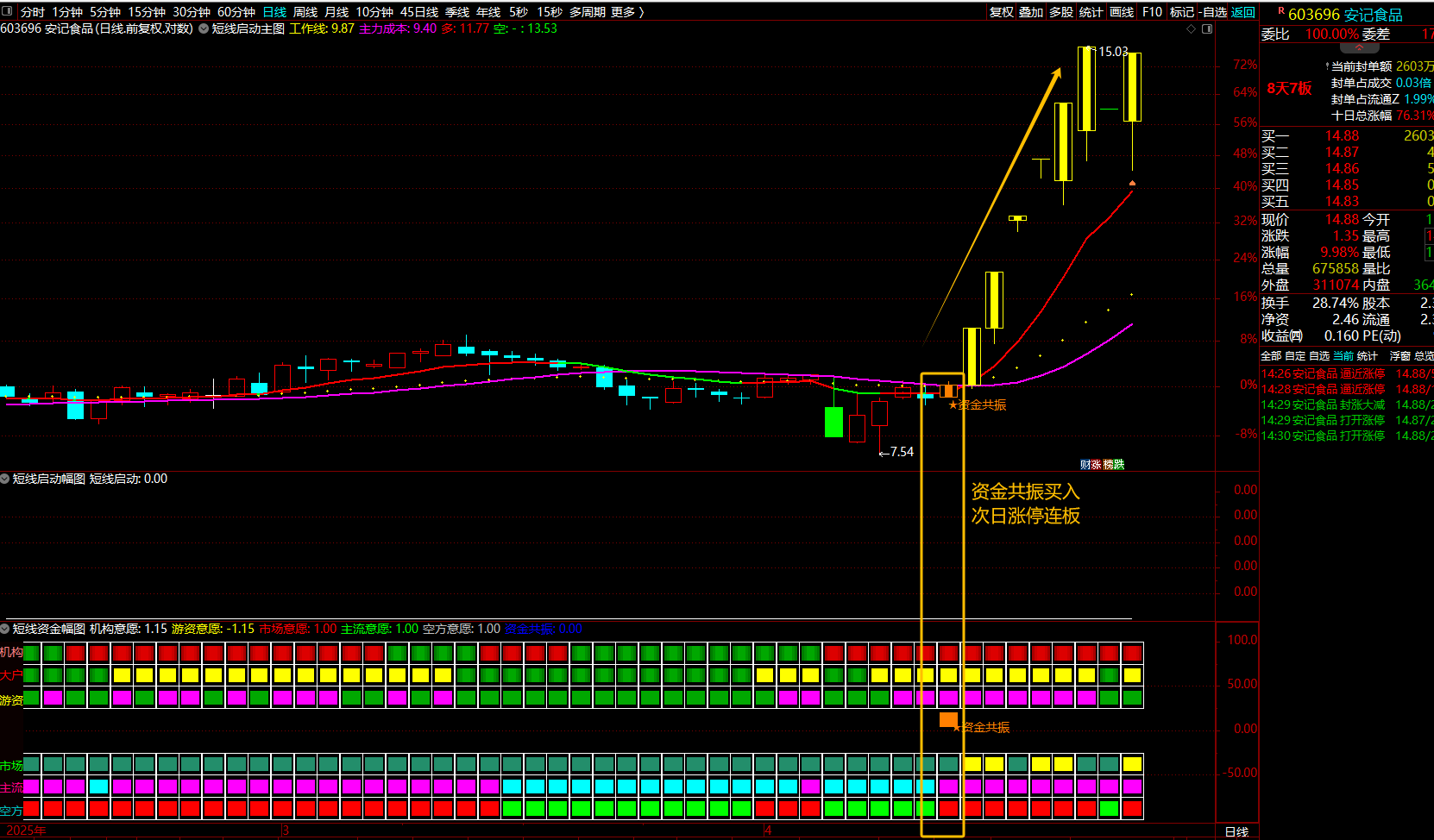
Task: Open the 短线启动主图 indicator dropdown arrow
Action: coord(204,28)
